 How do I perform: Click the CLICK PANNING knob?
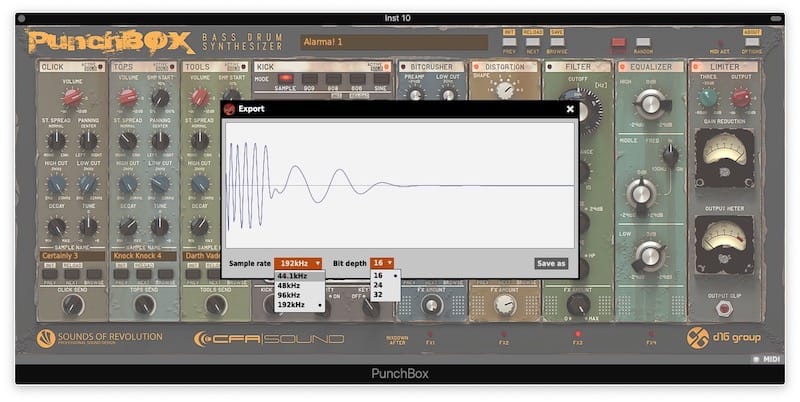click(88, 140)
